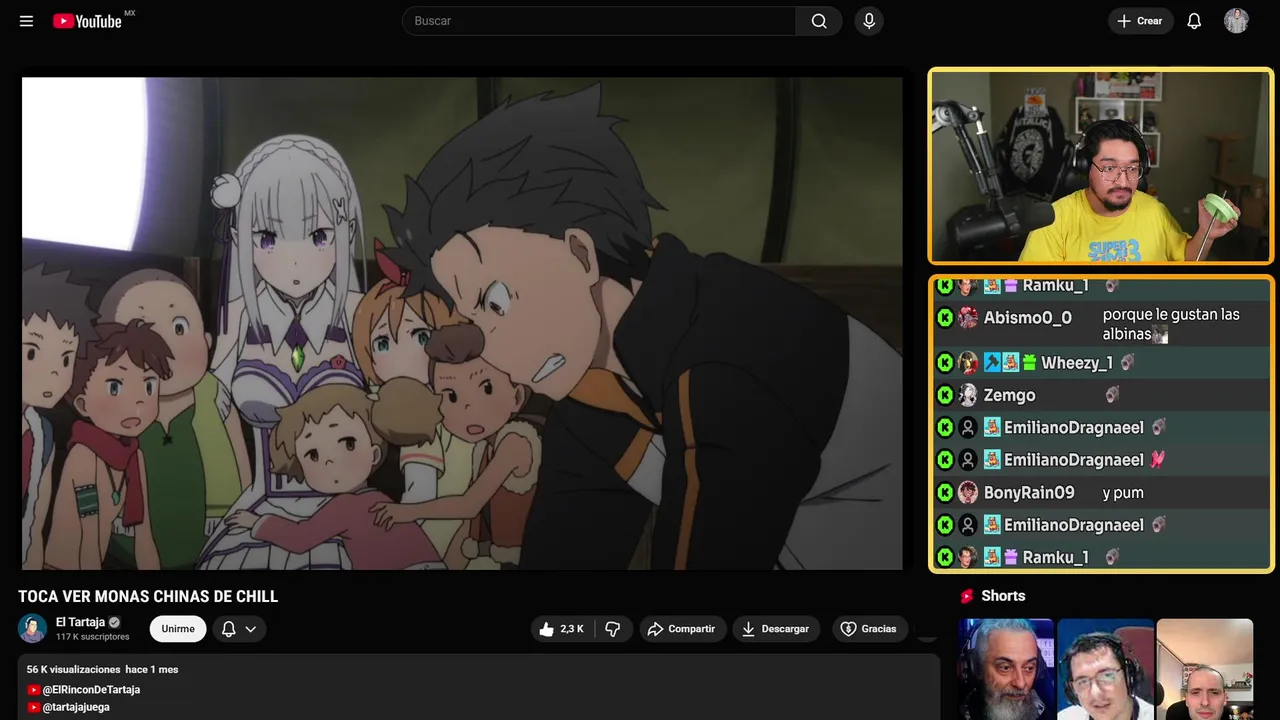Viewport: 1280px width, 720px height.
Task: Click Abismo0_0's chat avatar
Action: 968,318
